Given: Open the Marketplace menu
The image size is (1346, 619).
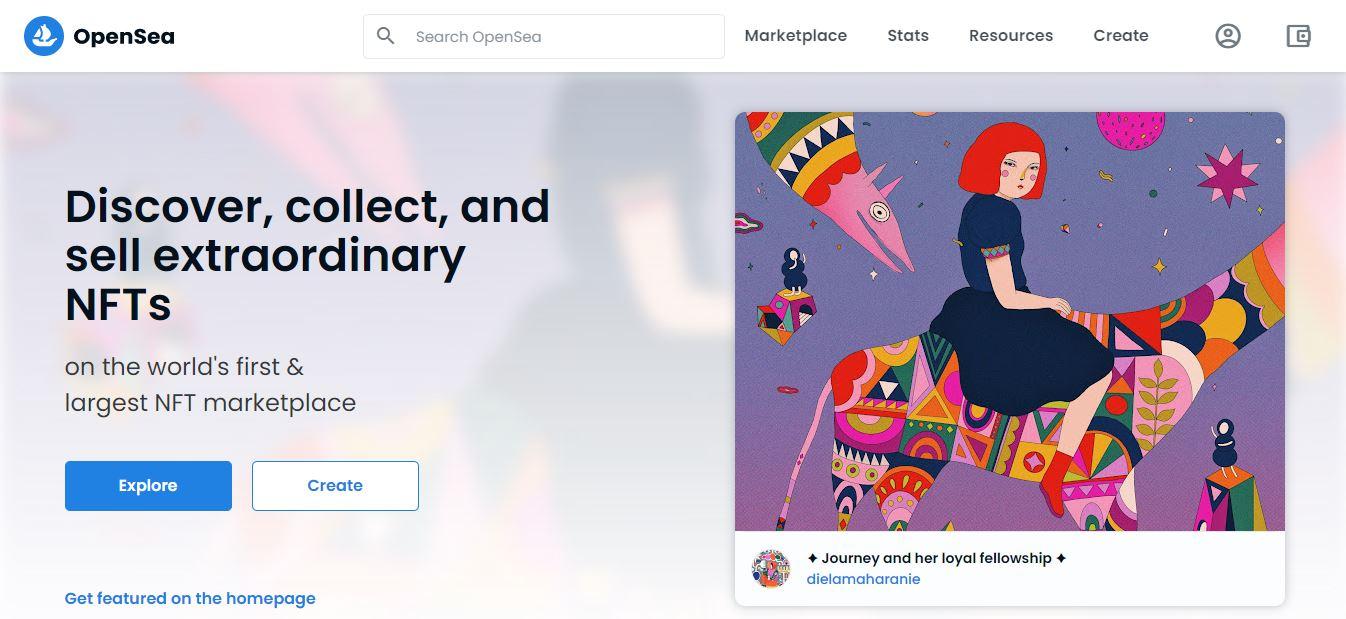Looking at the screenshot, I should click(795, 36).
